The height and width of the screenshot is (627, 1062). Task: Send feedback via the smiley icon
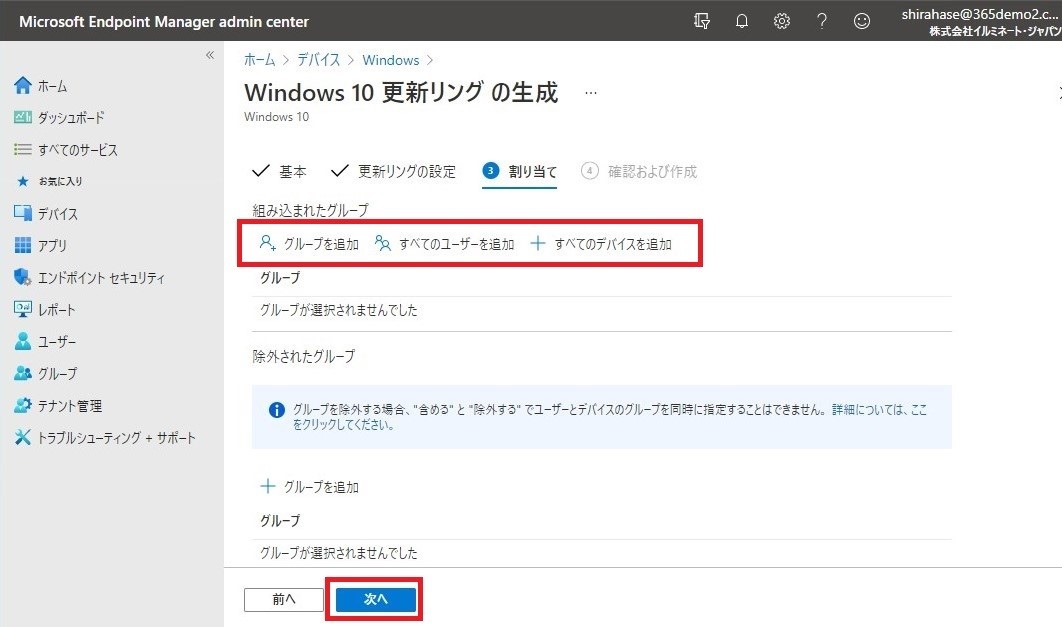(862, 21)
